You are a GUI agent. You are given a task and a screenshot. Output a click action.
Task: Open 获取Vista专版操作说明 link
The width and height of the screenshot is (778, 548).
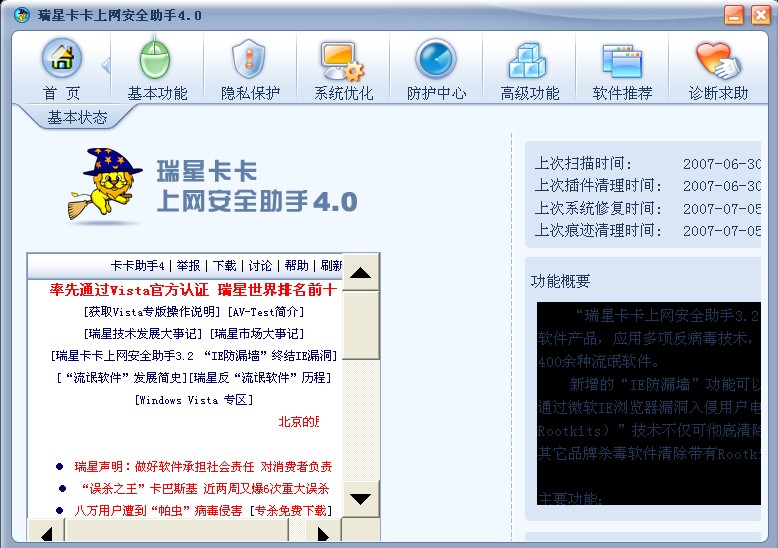coord(152,312)
